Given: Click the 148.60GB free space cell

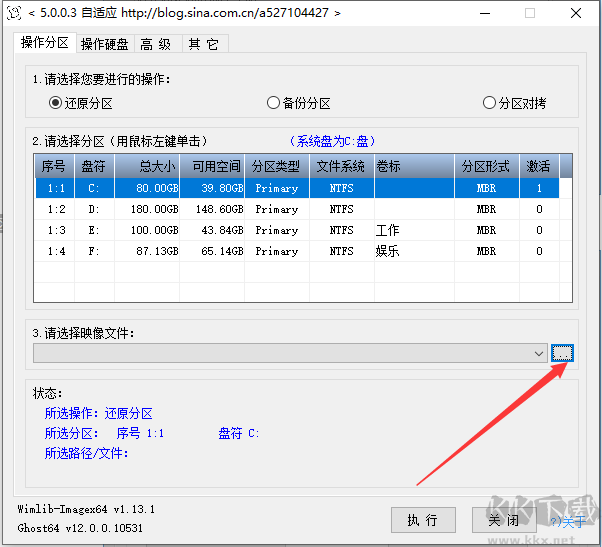Looking at the screenshot, I should point(212,209).
